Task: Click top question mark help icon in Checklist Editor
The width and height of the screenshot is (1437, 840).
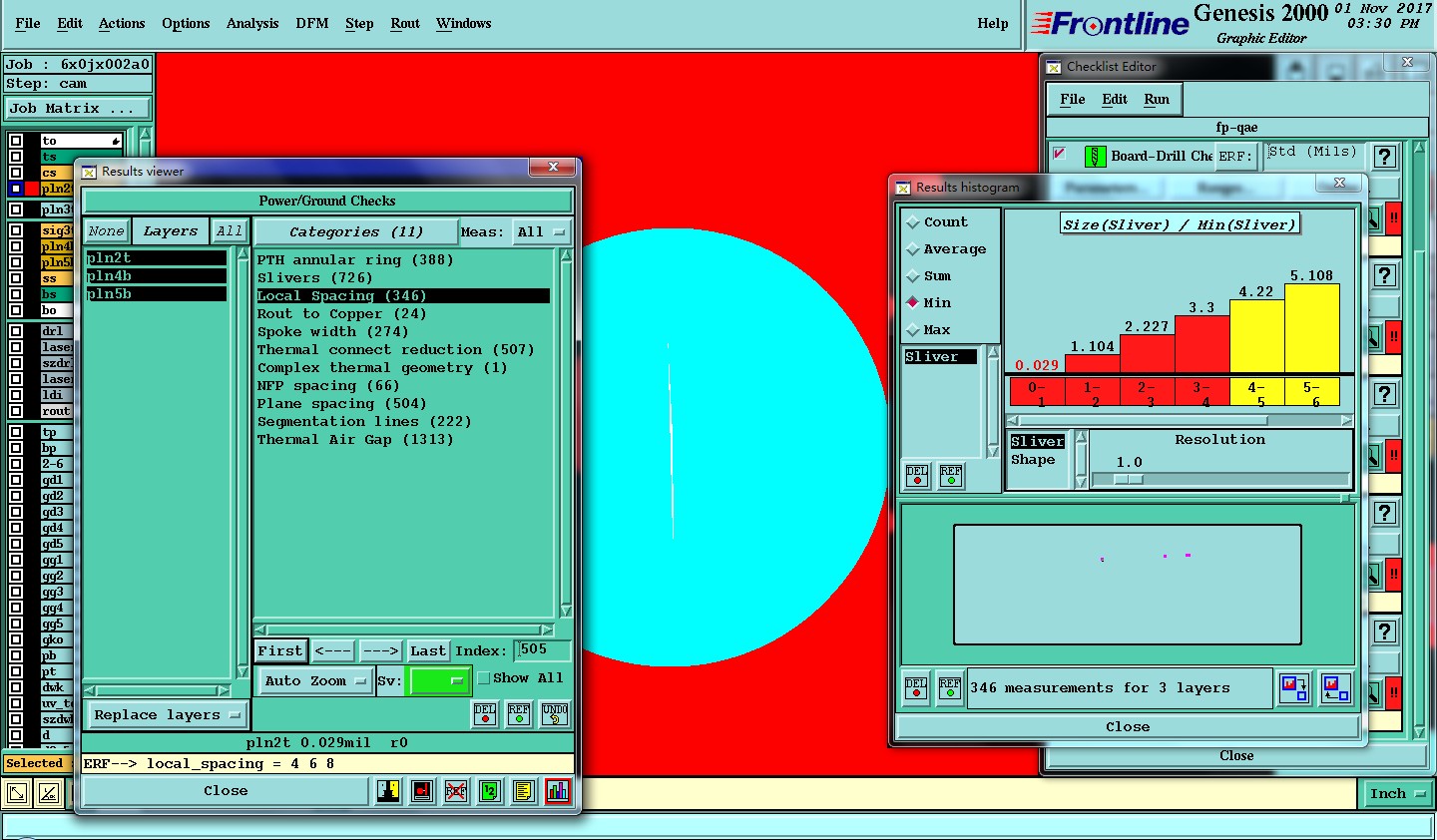Action: [x=1384, y=157]
